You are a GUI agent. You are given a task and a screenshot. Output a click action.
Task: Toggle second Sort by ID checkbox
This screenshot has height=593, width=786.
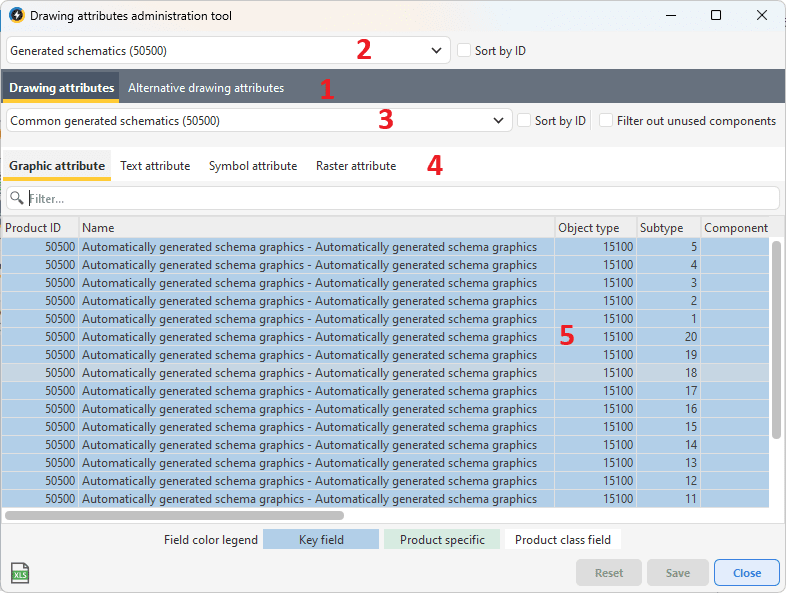pyautogui.click(x=525, y=121)
